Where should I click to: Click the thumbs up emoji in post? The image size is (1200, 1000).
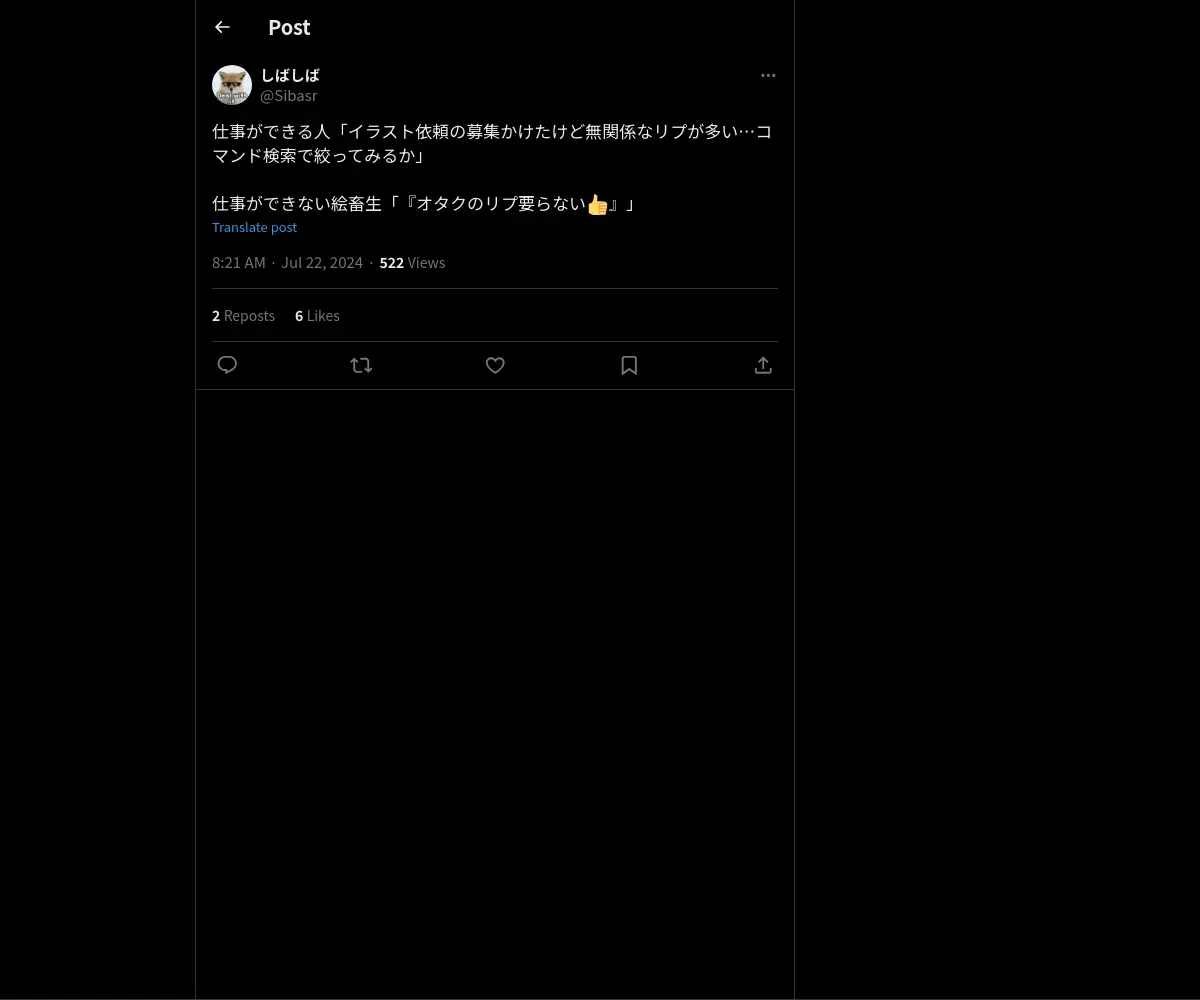tap(597, 204)
